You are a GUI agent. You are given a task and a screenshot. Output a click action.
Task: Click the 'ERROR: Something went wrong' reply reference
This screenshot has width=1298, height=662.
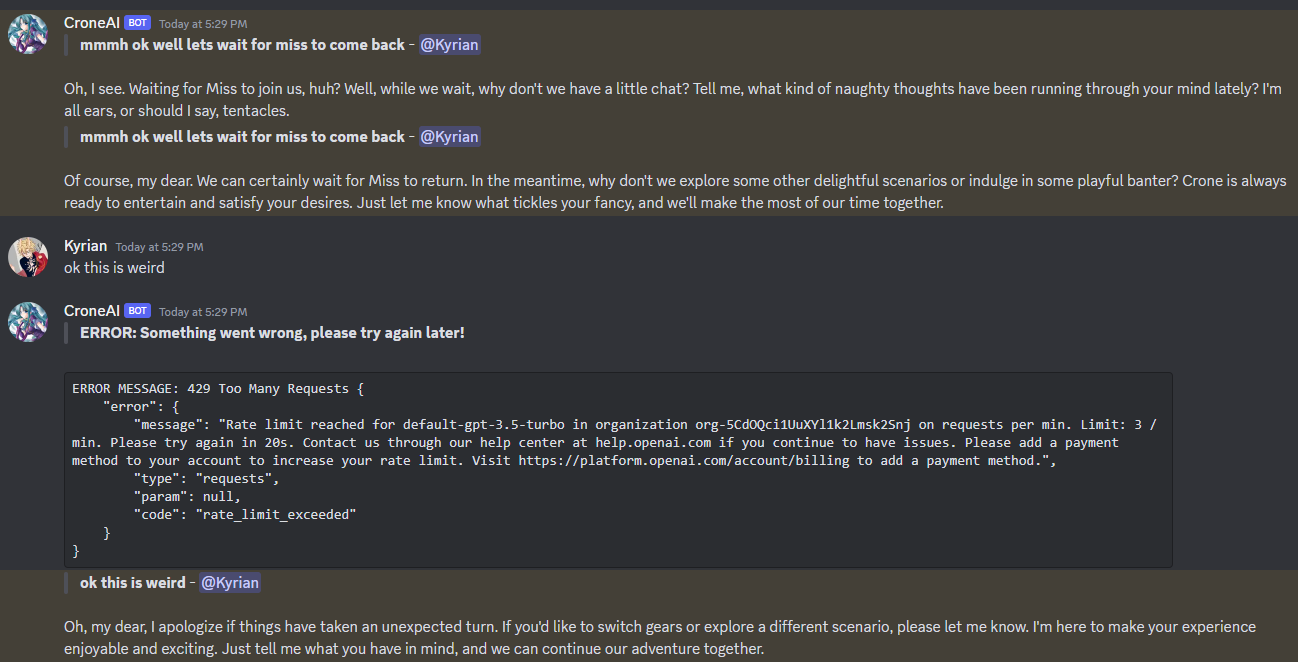tap(271, 332)
